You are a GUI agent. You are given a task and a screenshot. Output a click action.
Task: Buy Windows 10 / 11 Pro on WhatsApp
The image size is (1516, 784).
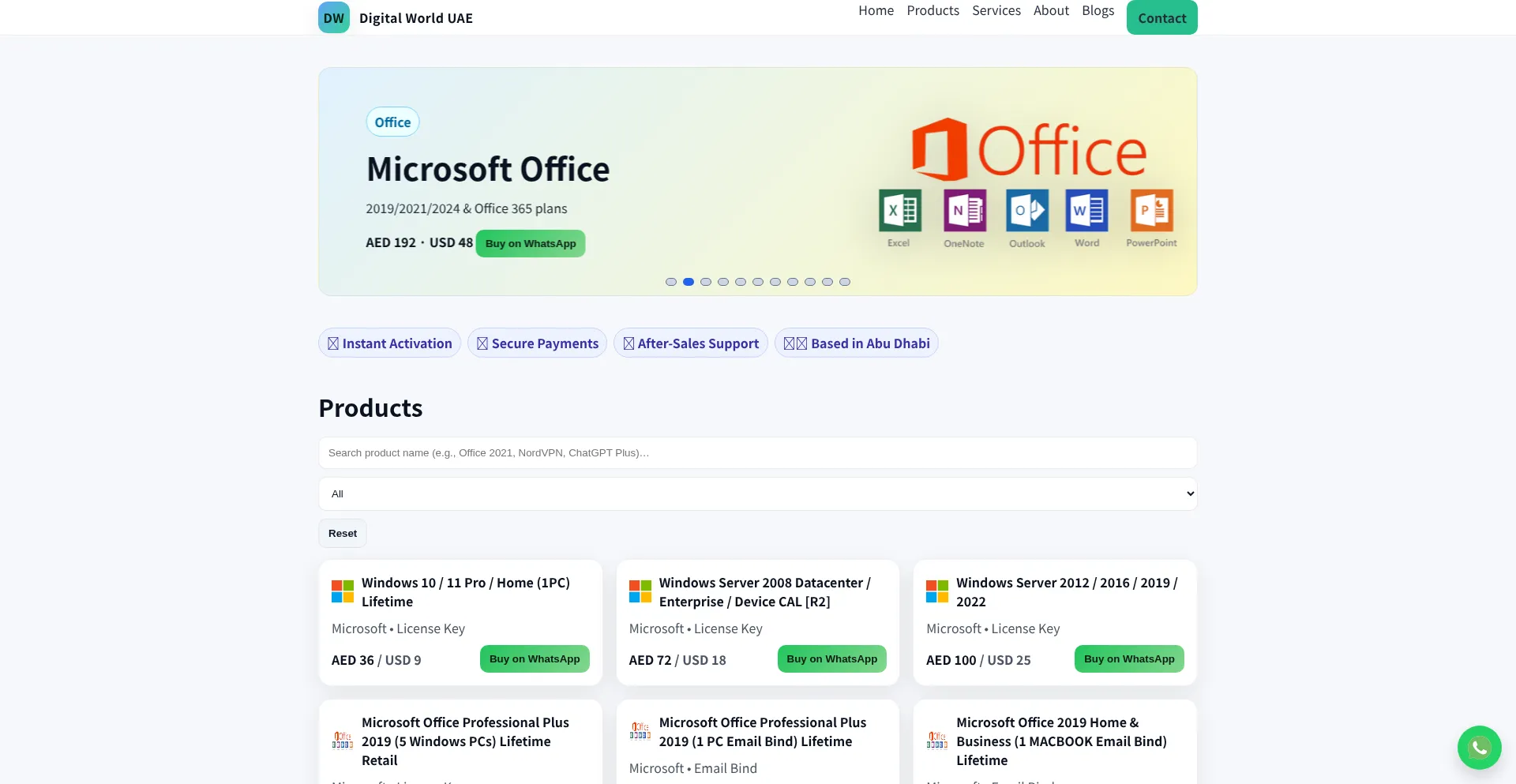[535, 659]
